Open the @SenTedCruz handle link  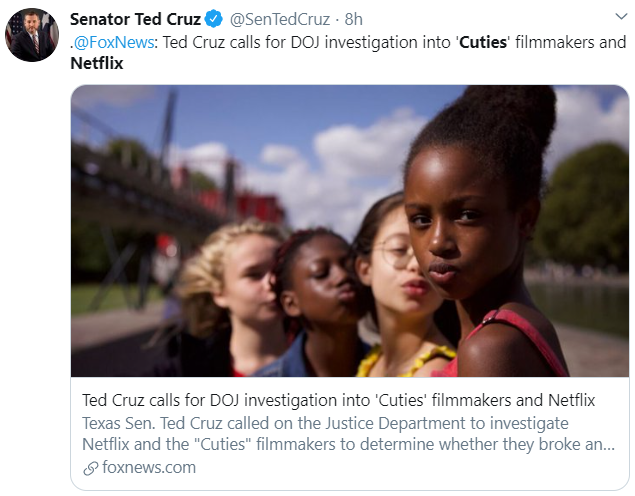click(x=279, y=18)
